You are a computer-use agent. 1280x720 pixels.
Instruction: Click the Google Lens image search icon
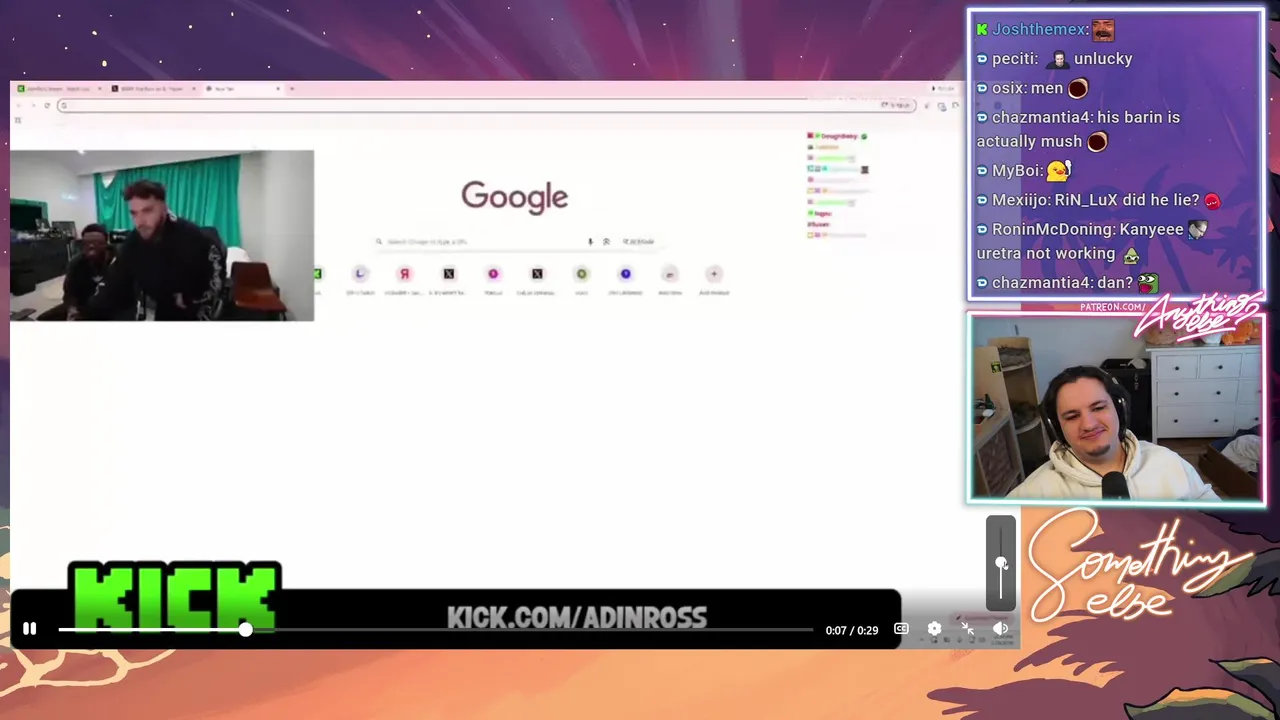[605, 242]
